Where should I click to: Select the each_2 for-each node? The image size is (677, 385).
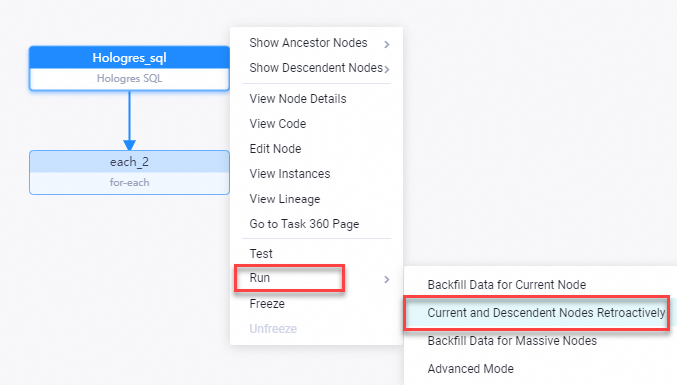point(129,172)
